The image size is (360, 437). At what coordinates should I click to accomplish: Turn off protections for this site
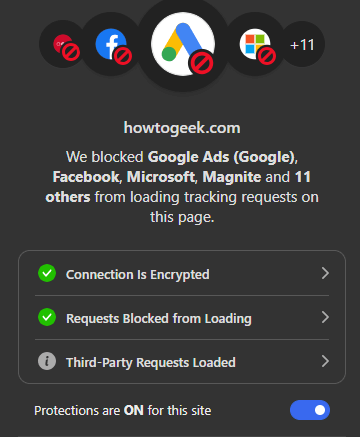310,410
